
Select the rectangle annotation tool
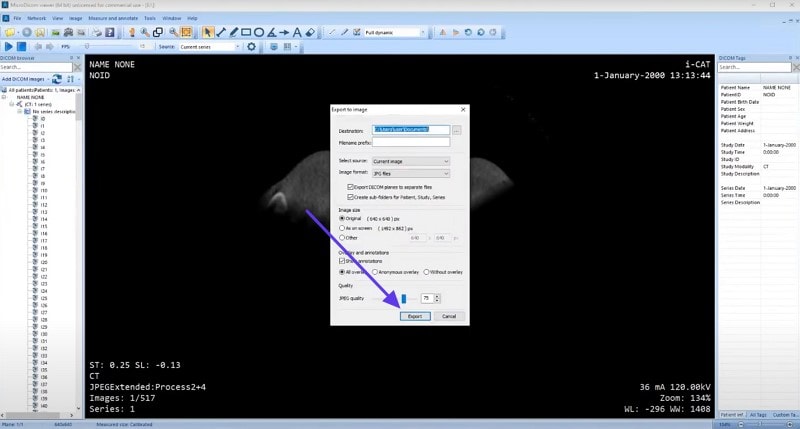(246, 33)
